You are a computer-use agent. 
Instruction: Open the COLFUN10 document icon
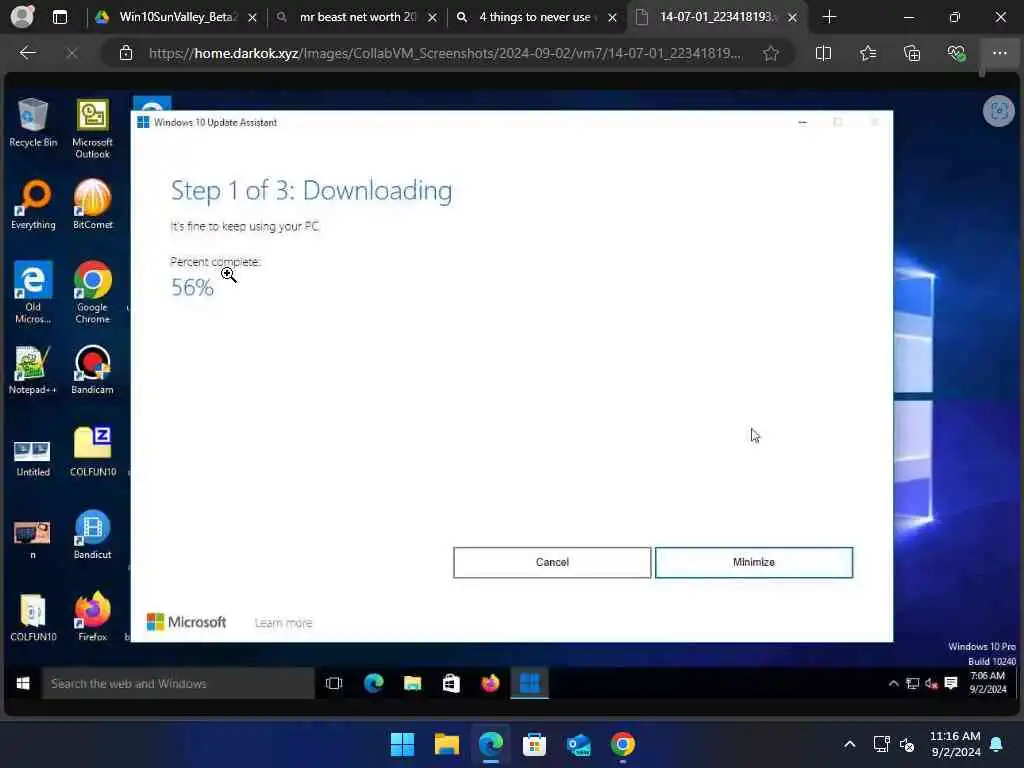pos(33,617)
